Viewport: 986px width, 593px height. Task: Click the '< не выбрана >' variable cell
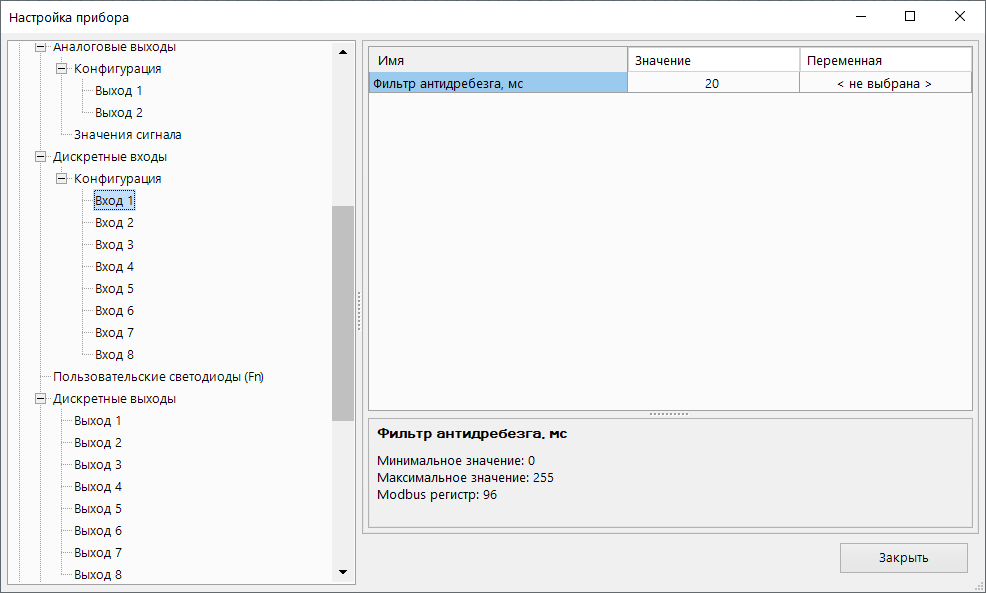(884, 84)
